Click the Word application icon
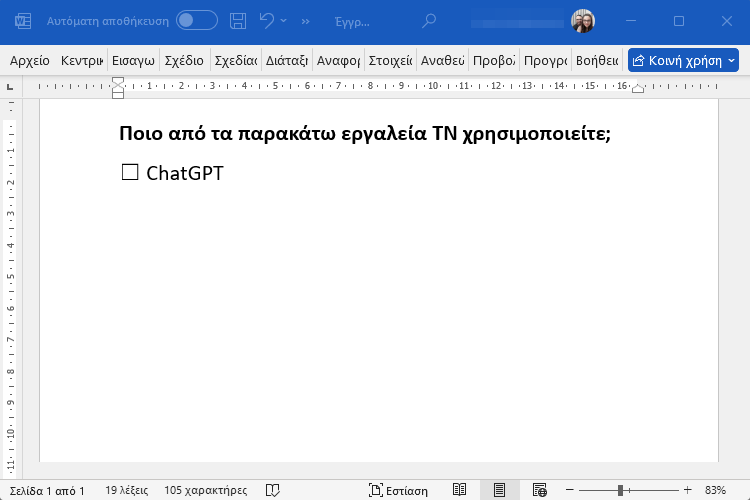Screen dimensions: 750x500 (x=22, y=21)
